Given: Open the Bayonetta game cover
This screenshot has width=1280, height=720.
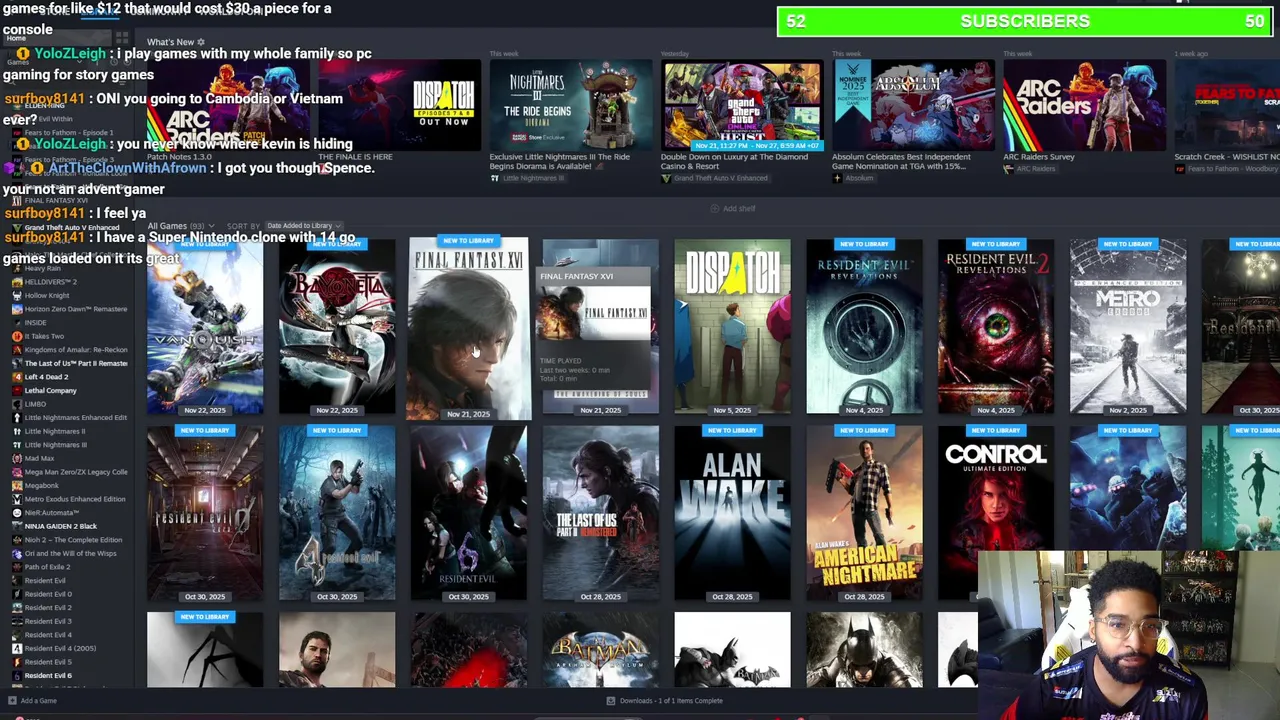Looking at the screenshot, I should [337, 326].
